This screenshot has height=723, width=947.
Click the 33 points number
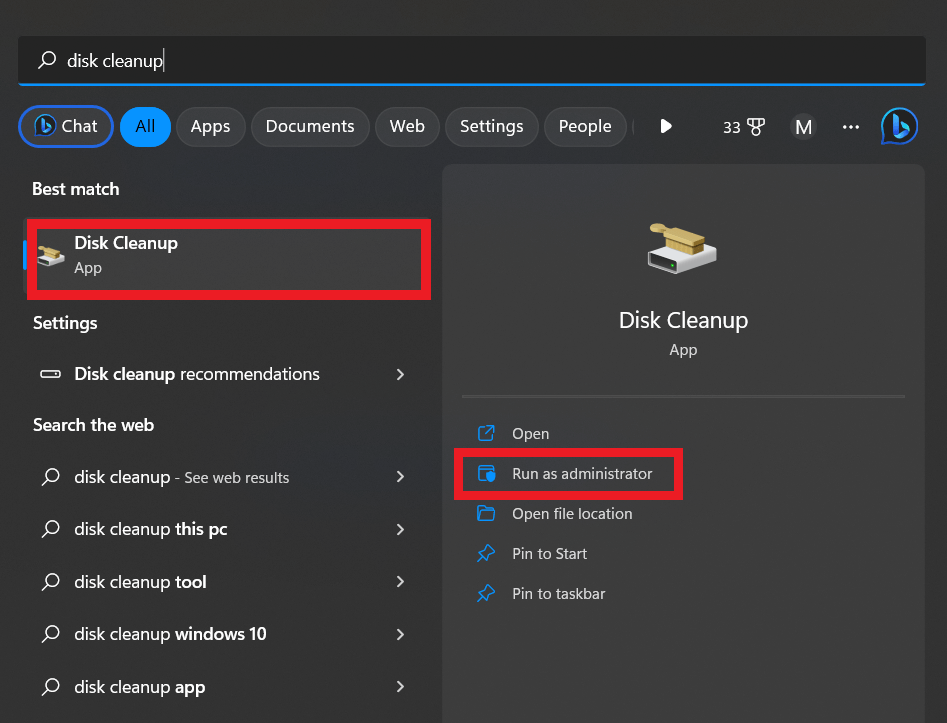click(x=731, y=127)
